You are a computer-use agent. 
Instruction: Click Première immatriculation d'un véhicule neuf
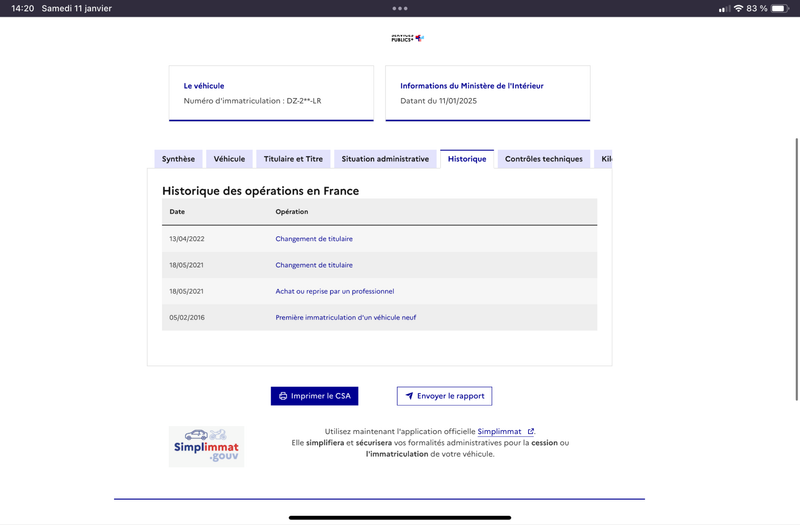pos(346,317)
